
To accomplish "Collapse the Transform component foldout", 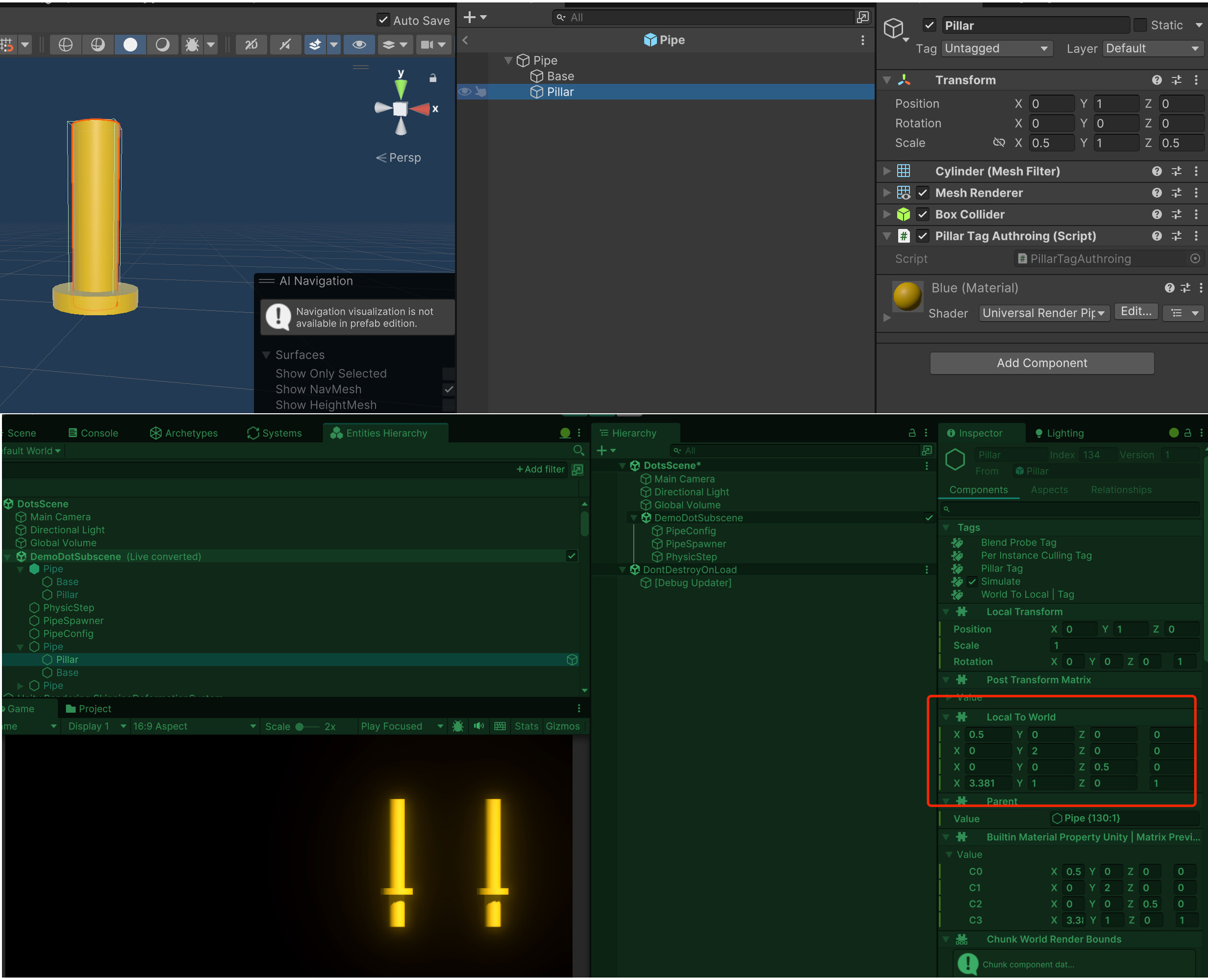I will (887, 80).
